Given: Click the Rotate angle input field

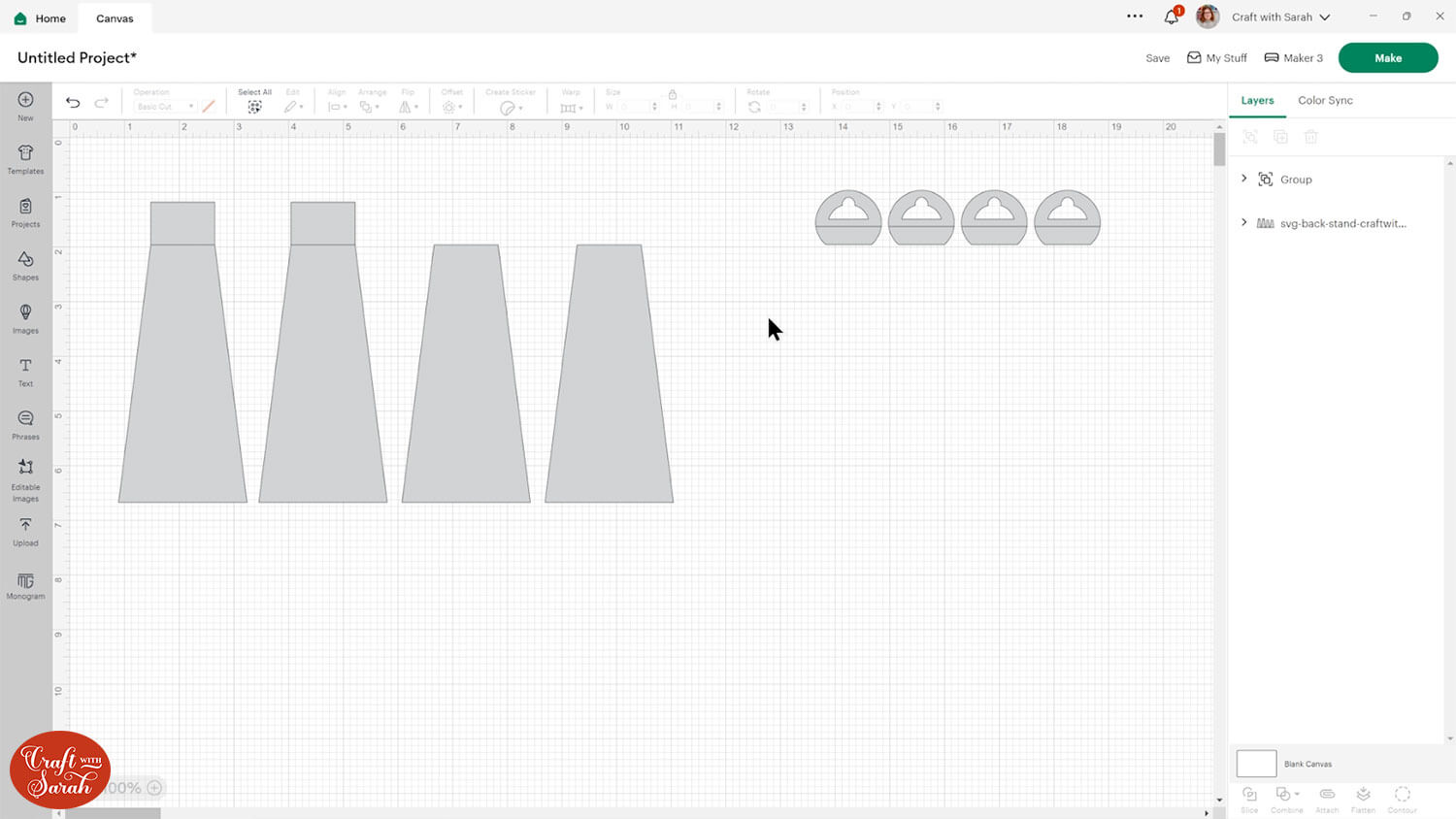Looking at the screenshot, I should 787,107.
